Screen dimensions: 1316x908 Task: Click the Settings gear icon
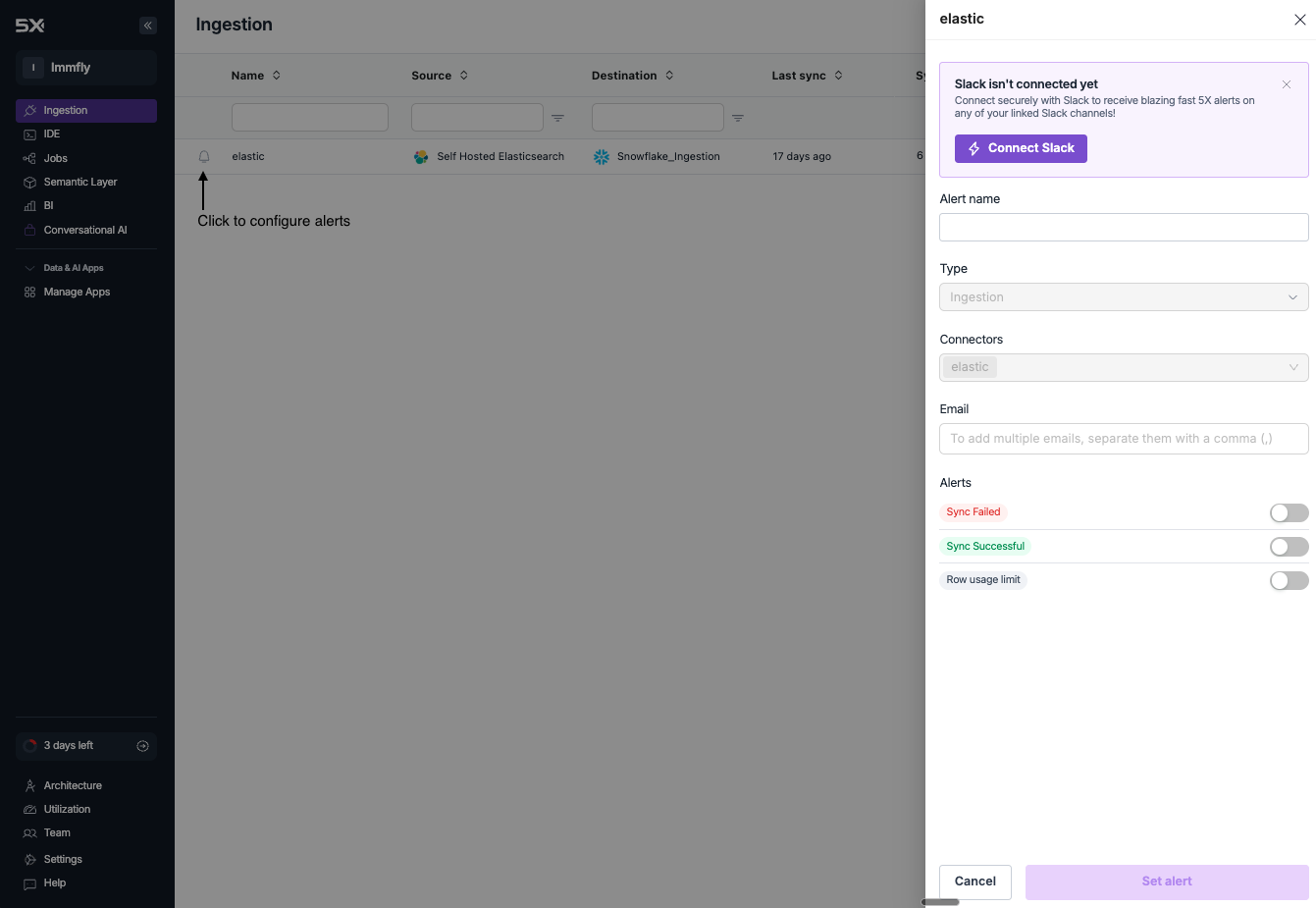coord(29,859)
